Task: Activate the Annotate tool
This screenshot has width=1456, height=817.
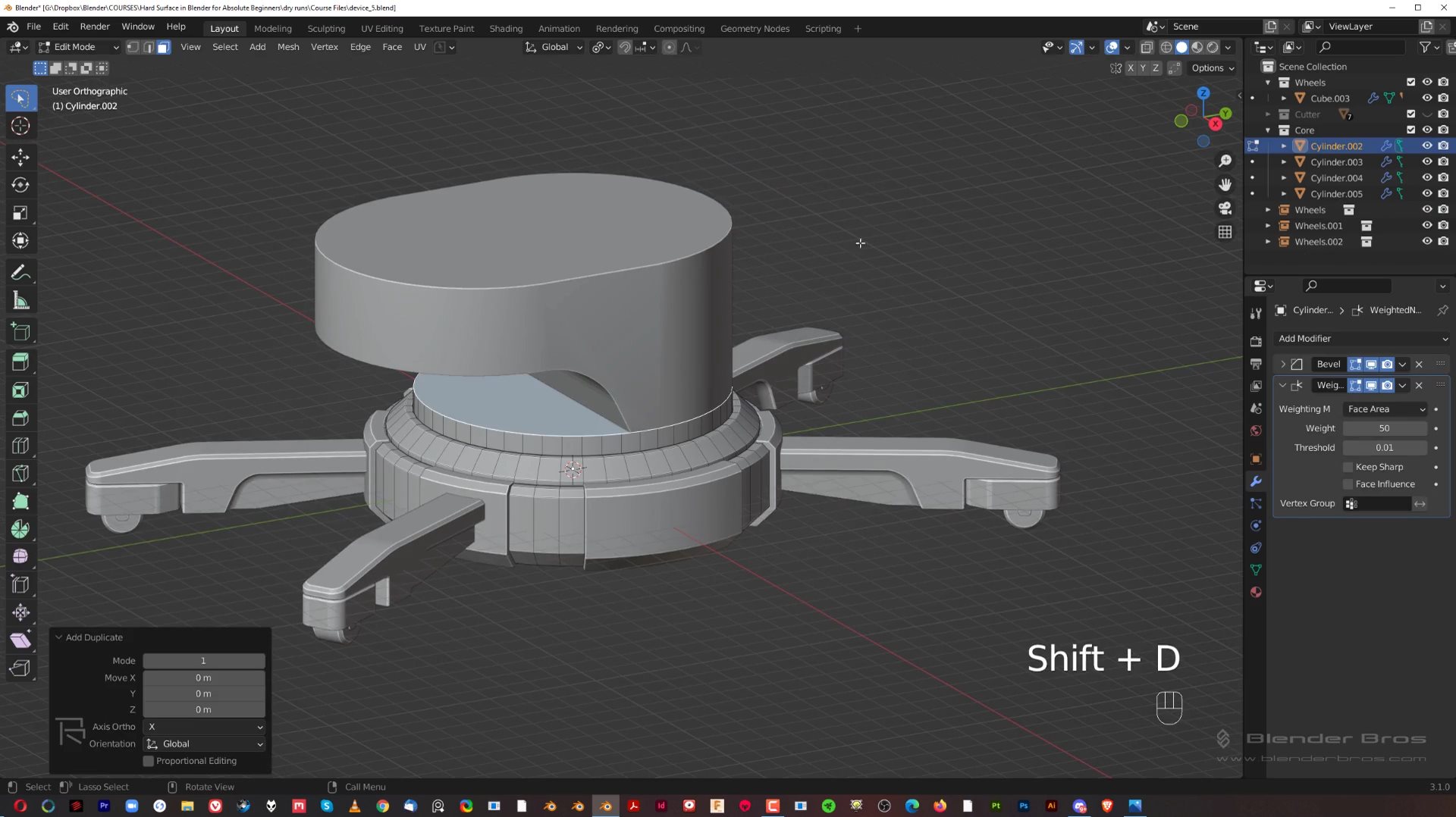Action: [20, 271]
